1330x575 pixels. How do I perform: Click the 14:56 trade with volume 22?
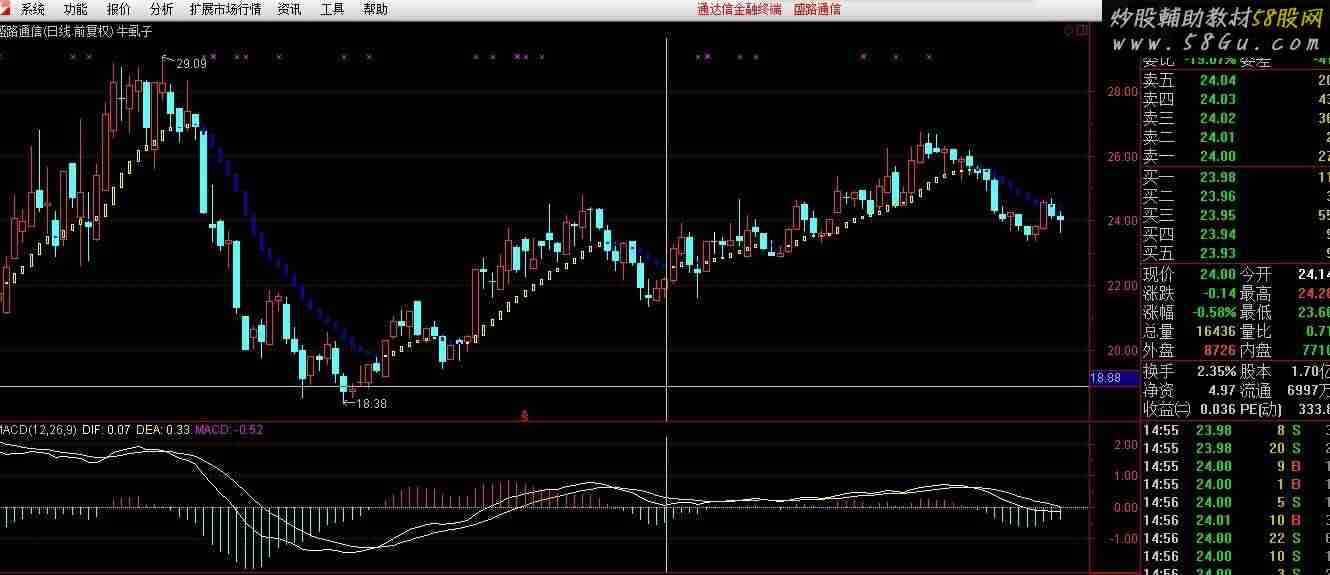tap(1236, 538)
